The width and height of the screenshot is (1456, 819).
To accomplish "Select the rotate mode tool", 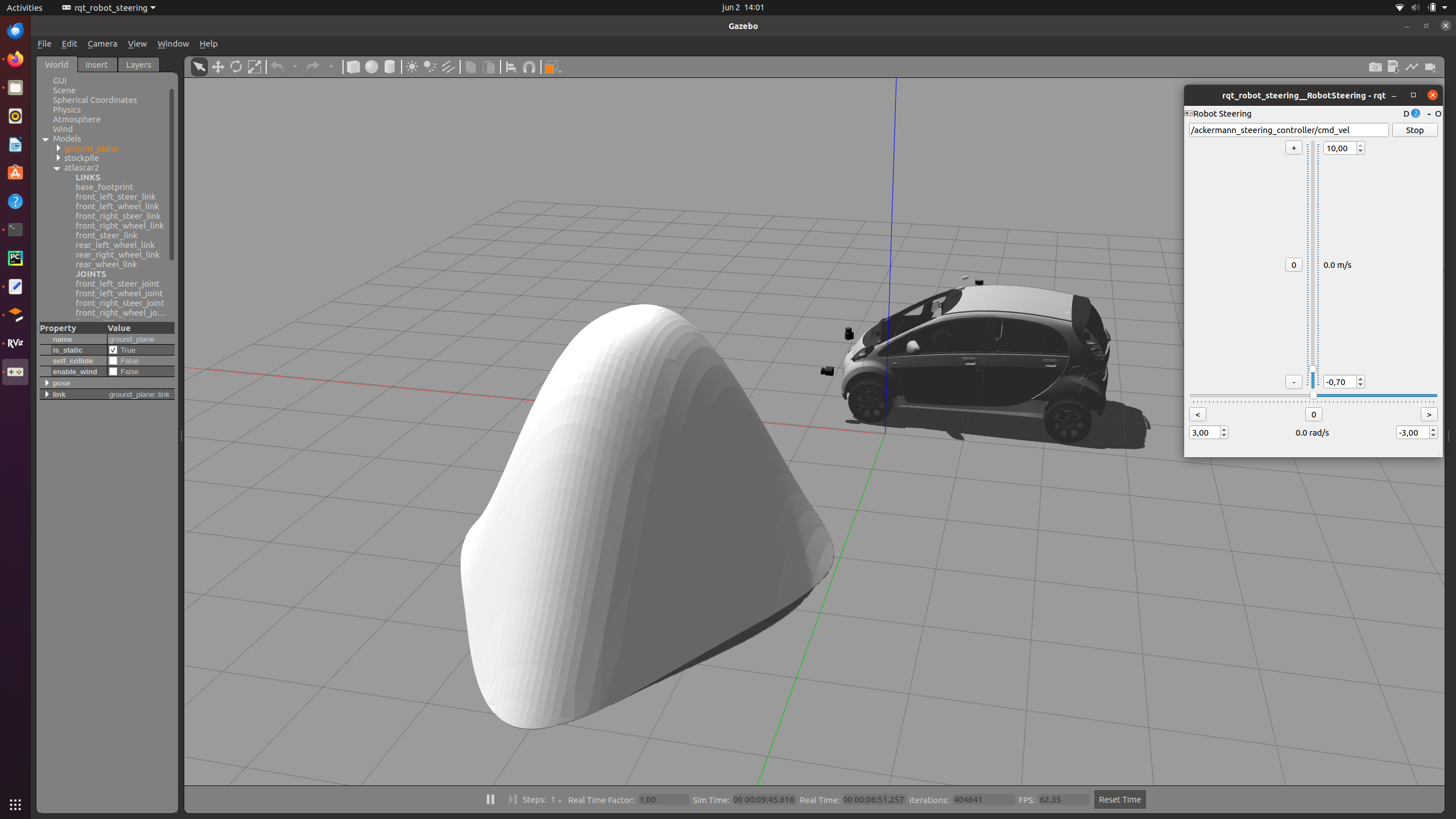I will pyautogui.click(x=236, y=67).
